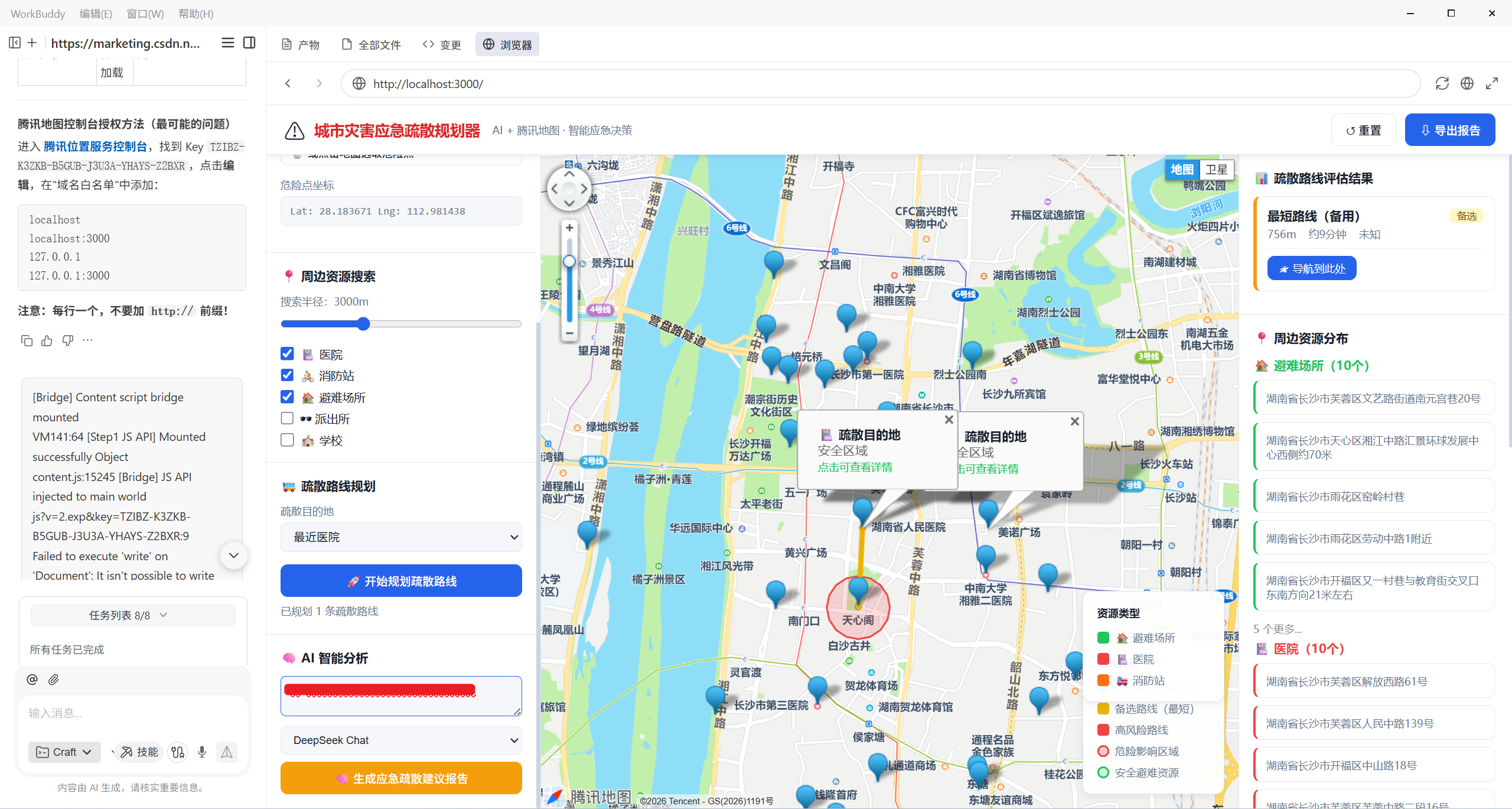
Task: Uncheck the 医院 resource checkbox
Action: coord(287,353)
